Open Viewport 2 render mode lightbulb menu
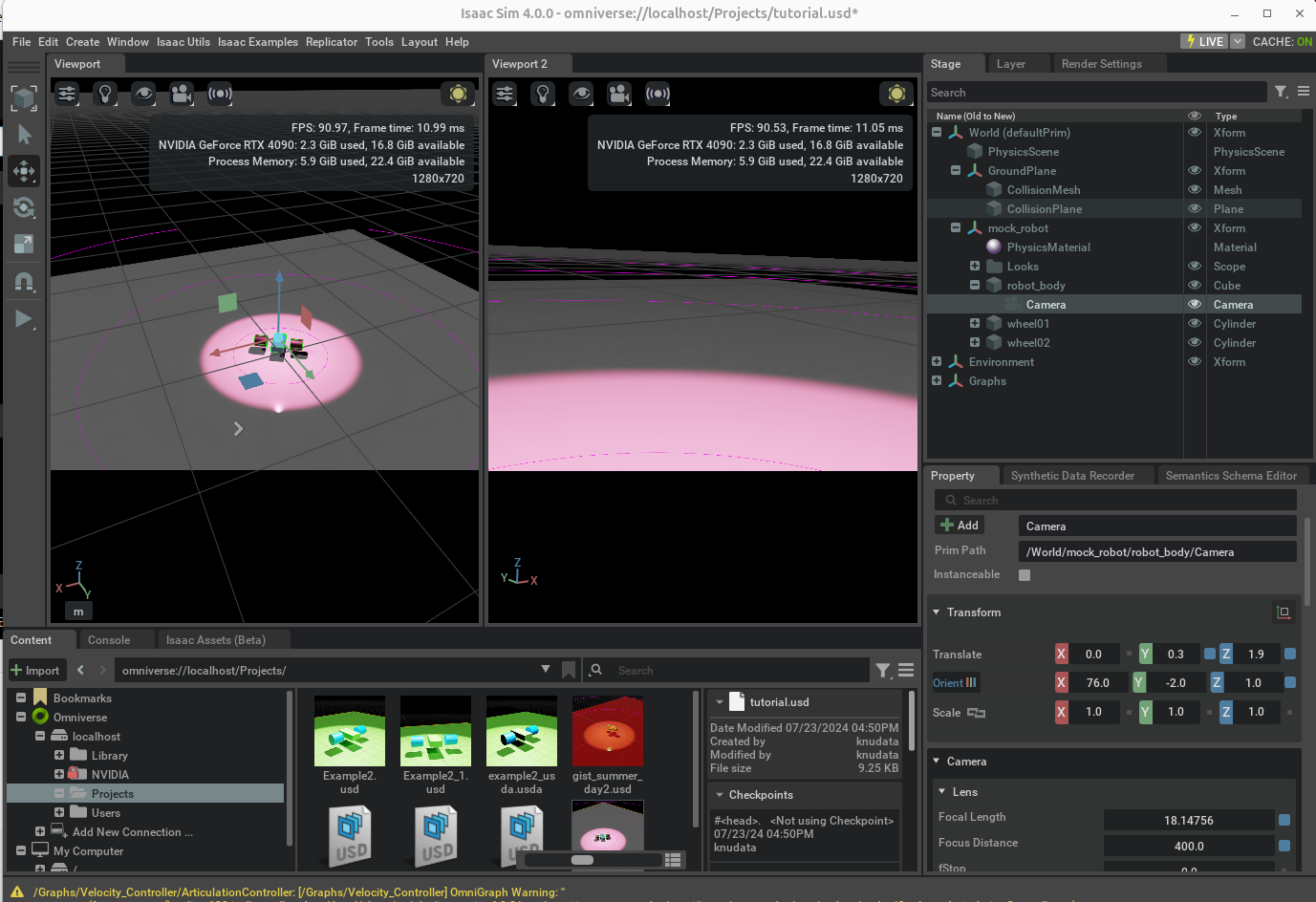The height and width of the screenshot is (902, 1316). click(x=543, y=94)
